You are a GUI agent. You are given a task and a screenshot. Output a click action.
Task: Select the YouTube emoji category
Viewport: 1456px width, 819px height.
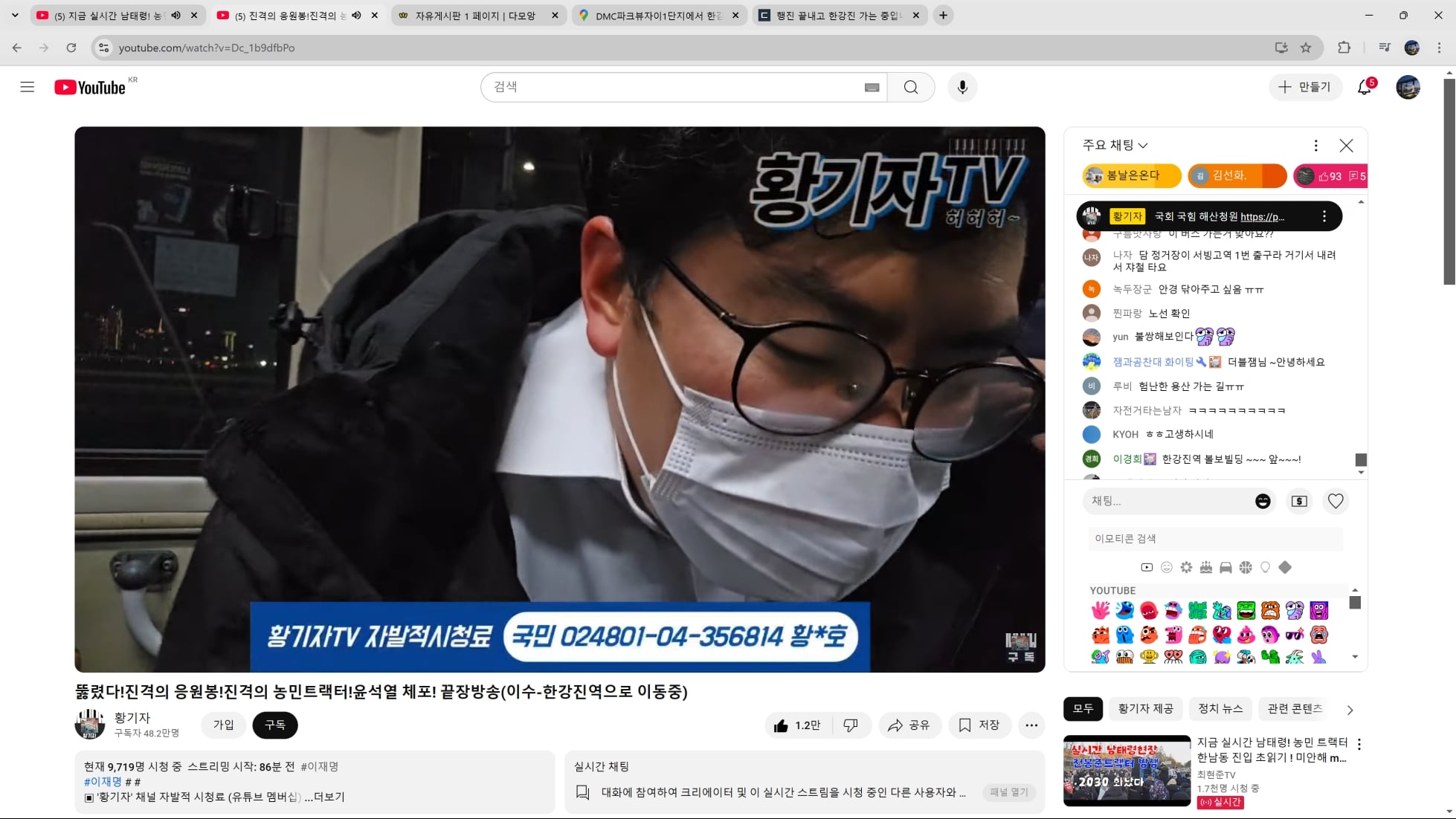pyautogui.click(x=1147, y=567)
